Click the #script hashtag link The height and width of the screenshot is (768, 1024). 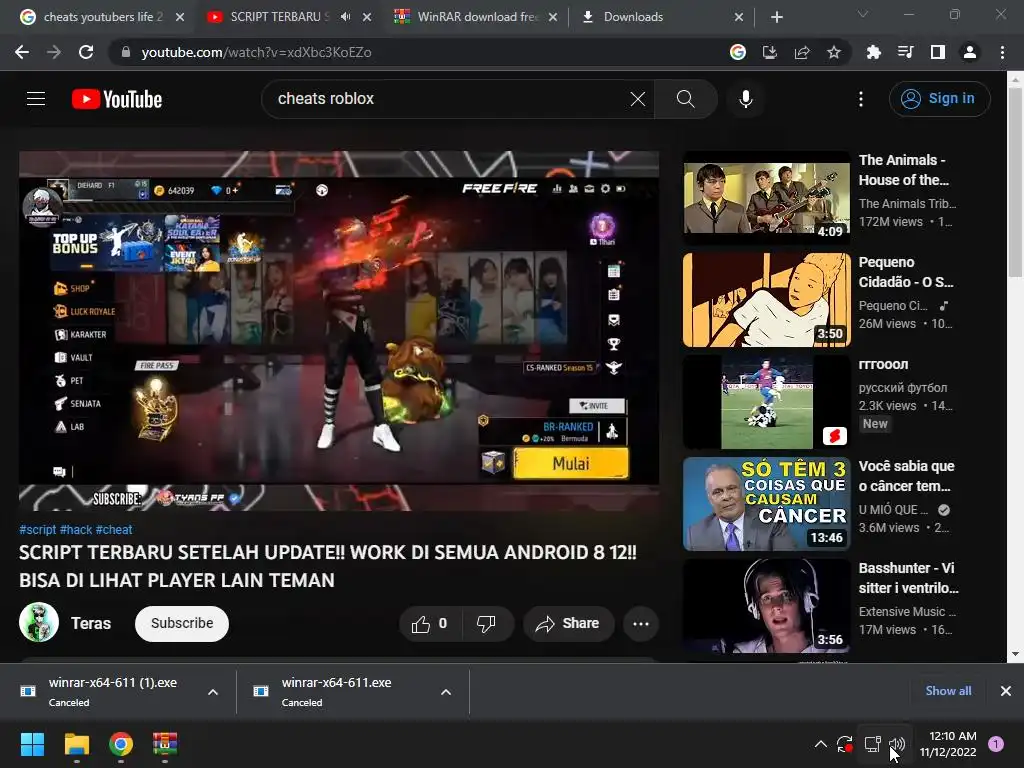(37, 530)
